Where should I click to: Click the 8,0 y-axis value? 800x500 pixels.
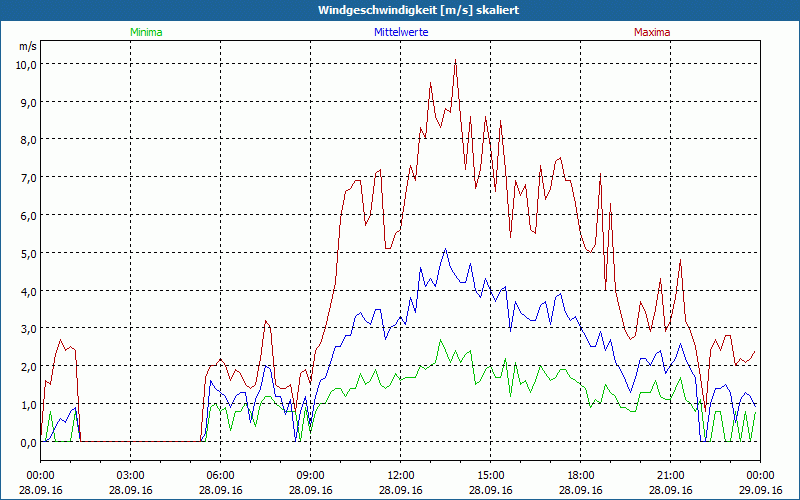pos(29,140)
